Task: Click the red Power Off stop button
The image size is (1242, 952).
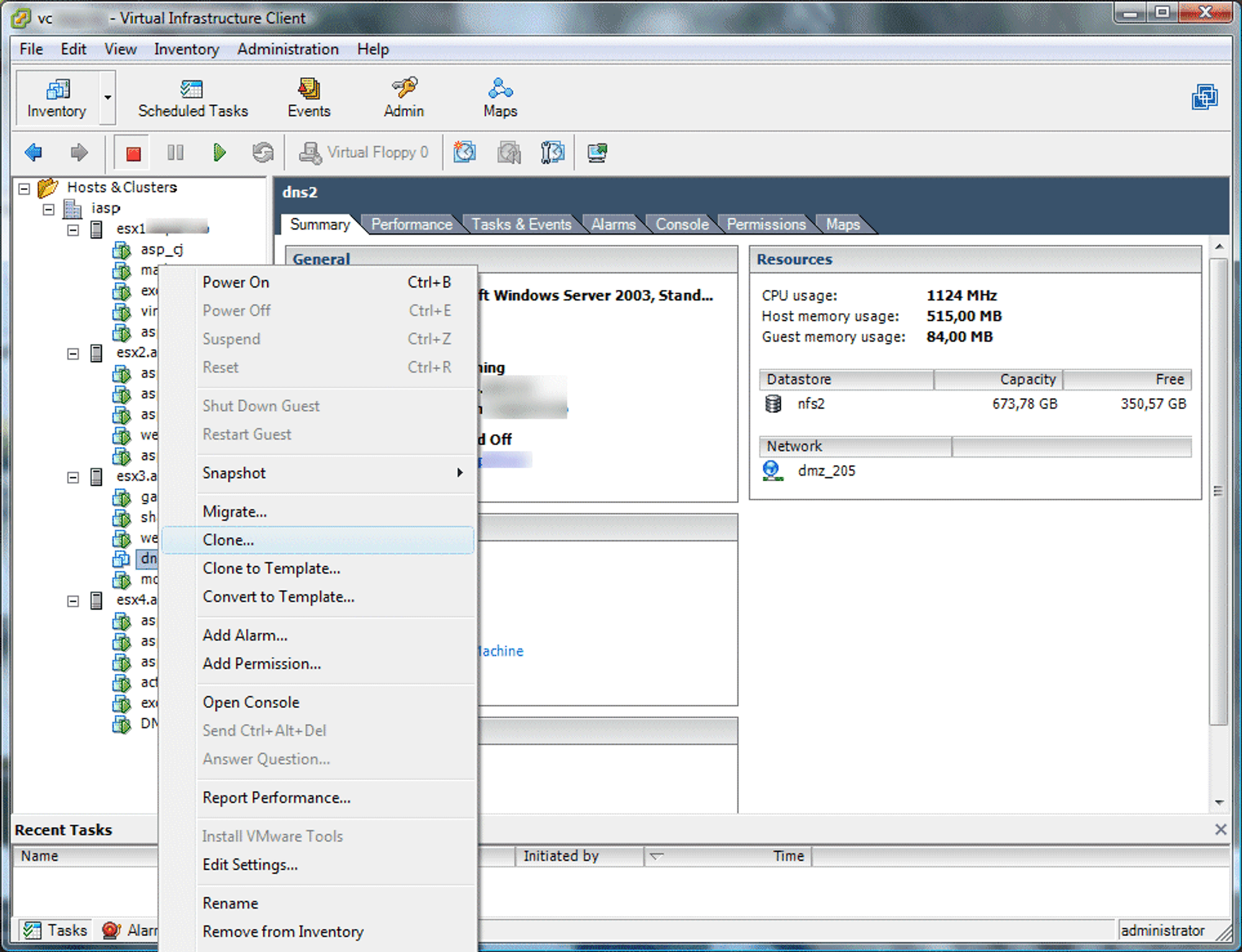Action: click(x=133, y=153)
